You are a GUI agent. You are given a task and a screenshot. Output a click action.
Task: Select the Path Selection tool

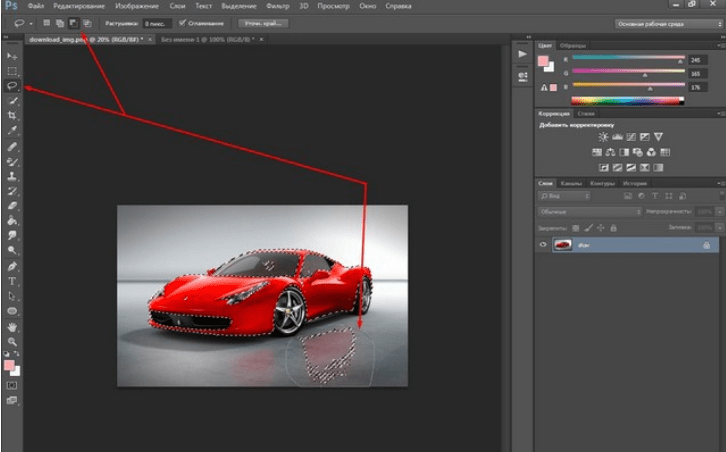12,296
